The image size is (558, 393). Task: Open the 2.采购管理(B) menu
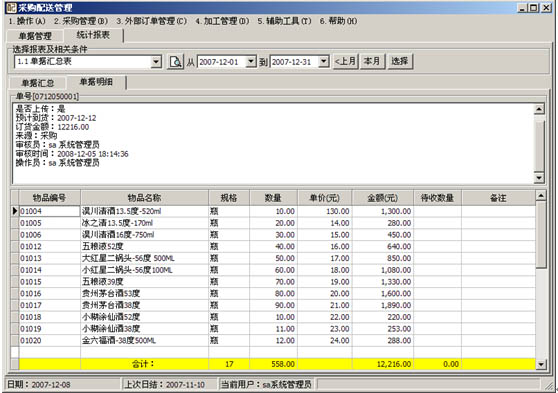(81, 21)
